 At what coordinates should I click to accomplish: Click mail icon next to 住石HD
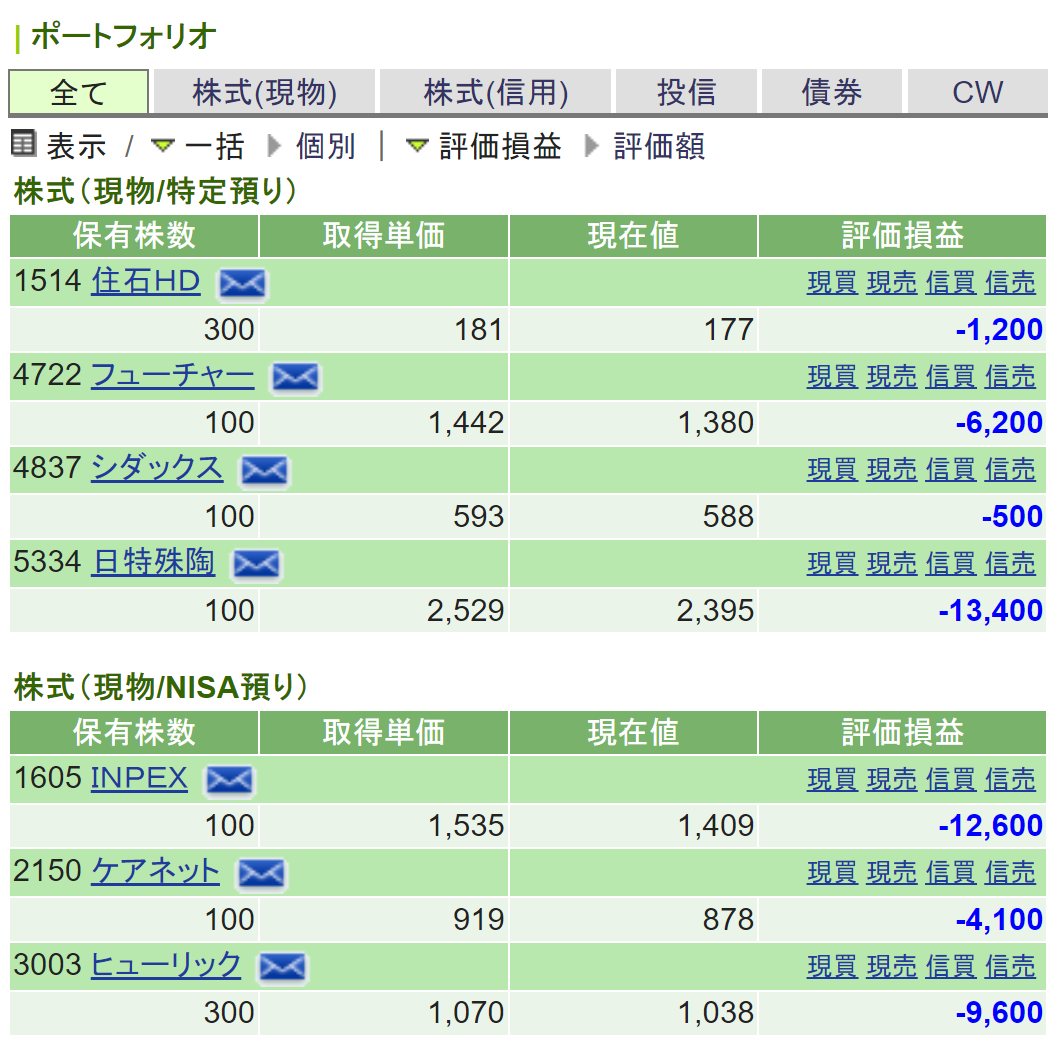point(242,283)
